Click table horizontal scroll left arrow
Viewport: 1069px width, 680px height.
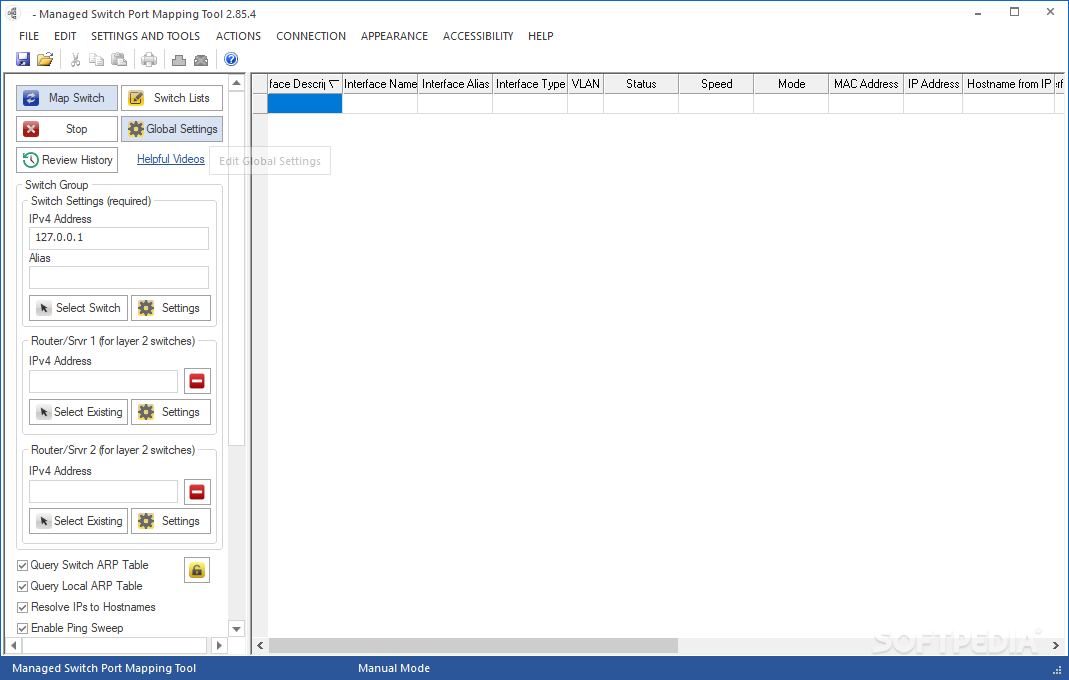260,645
